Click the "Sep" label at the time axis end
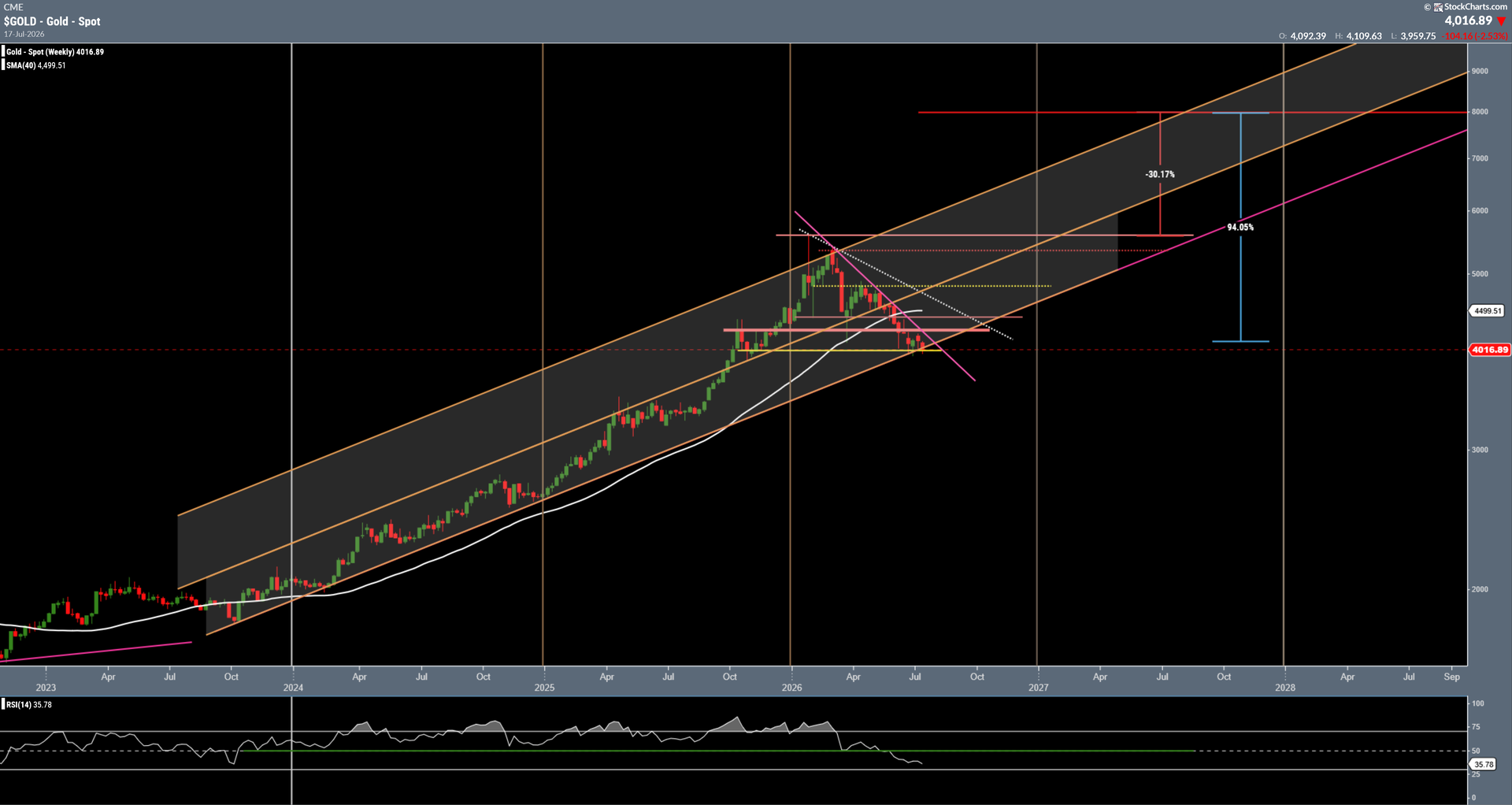The height and width of the screenshot is (805, 1512). tap(1452, 677)
